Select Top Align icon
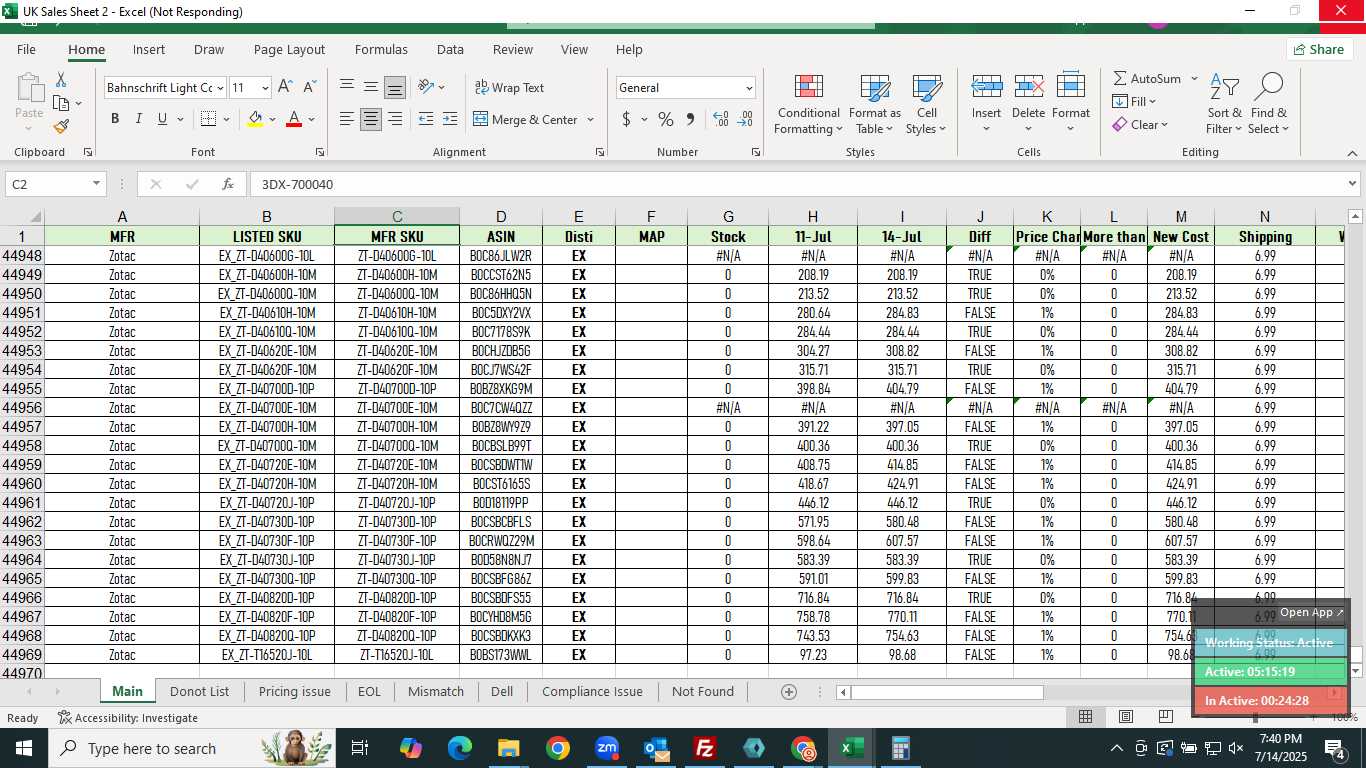The image size is (1366, 768). (347, 87)
